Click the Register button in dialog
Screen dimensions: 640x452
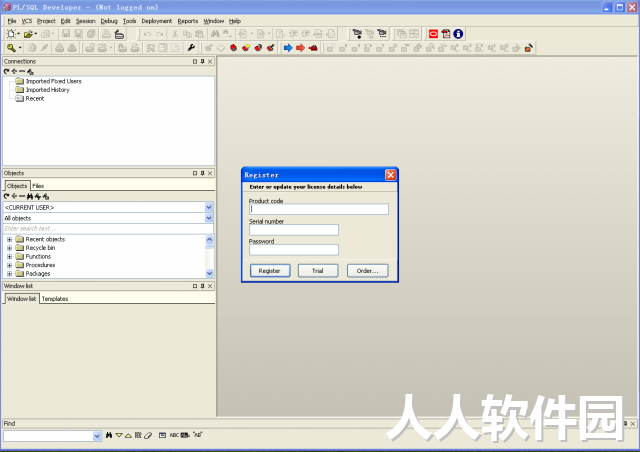click(x=269, y=271)
